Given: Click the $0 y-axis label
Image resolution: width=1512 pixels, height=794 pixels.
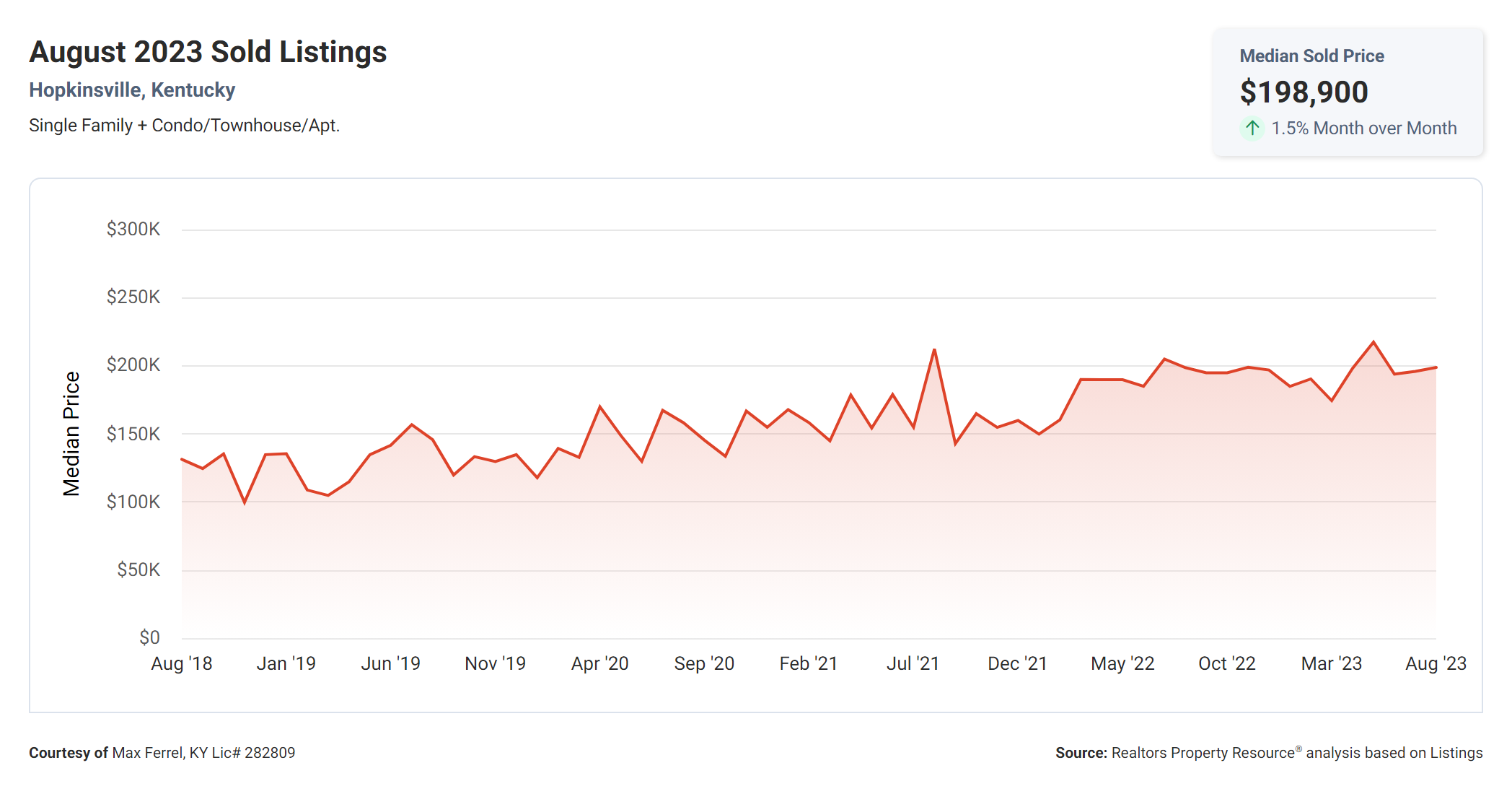Looking at the screenshot, I should tap(149, 637).
